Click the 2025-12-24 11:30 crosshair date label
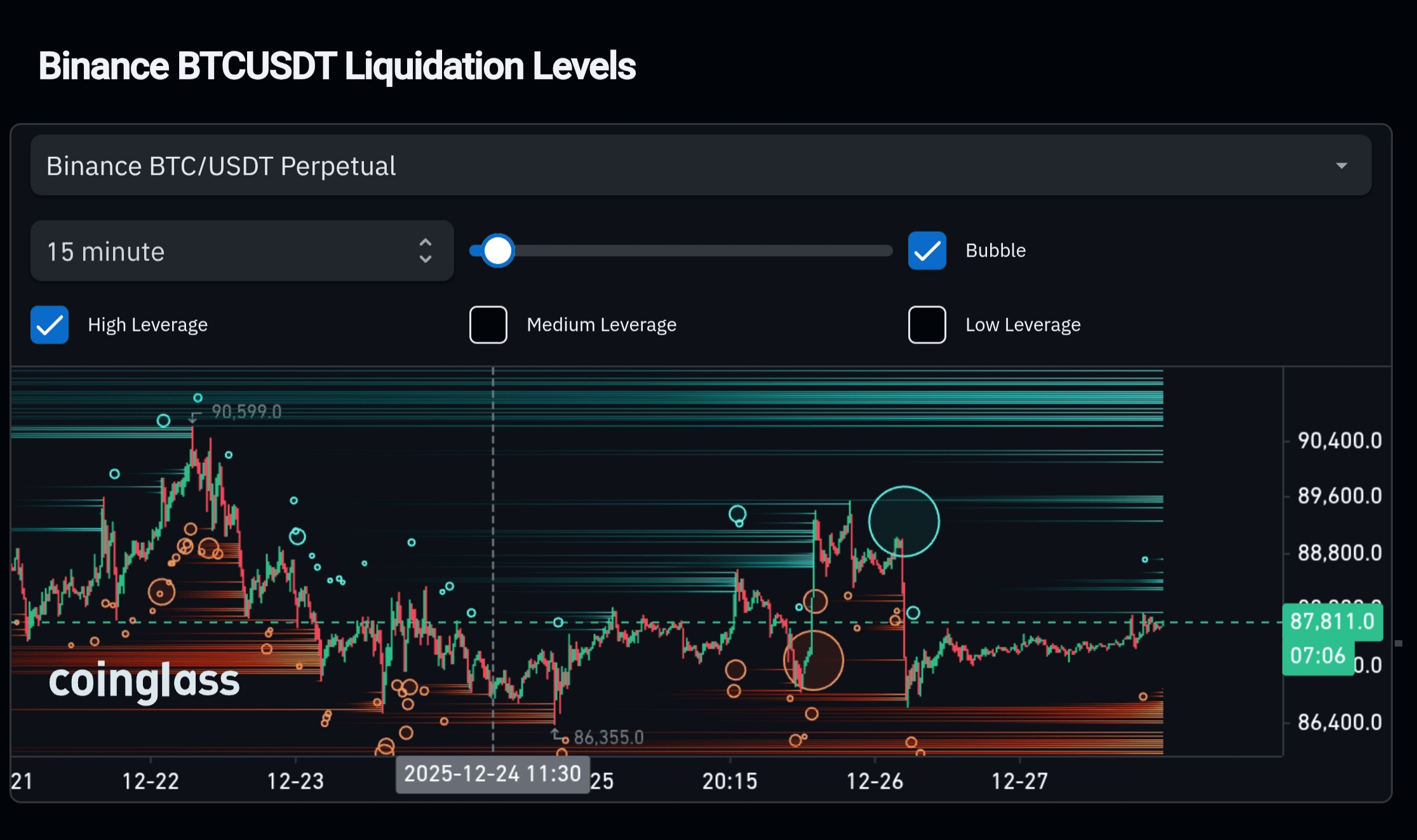 [x=492, y=774]
